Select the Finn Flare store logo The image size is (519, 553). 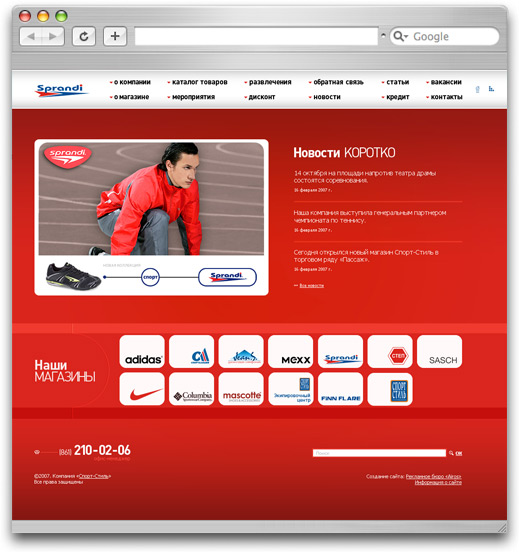340,389
